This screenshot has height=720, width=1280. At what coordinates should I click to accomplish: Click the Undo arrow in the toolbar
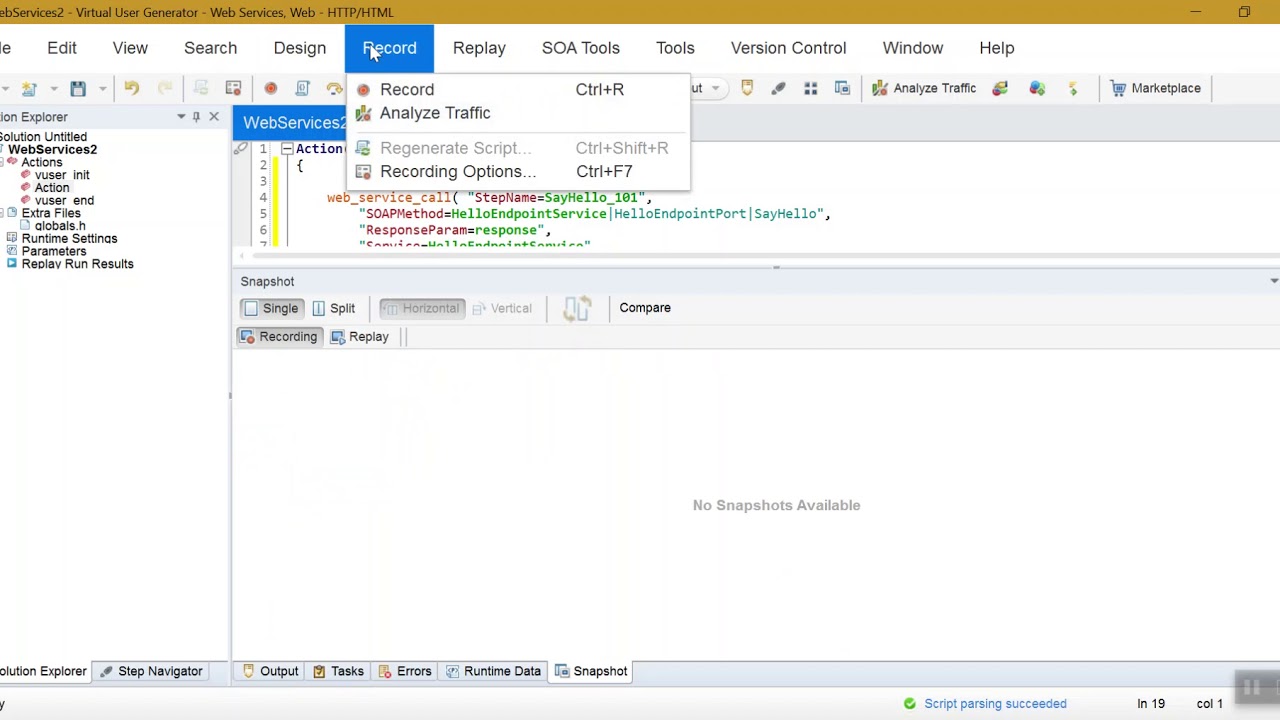pyautogui.click(x=131, y=88)
